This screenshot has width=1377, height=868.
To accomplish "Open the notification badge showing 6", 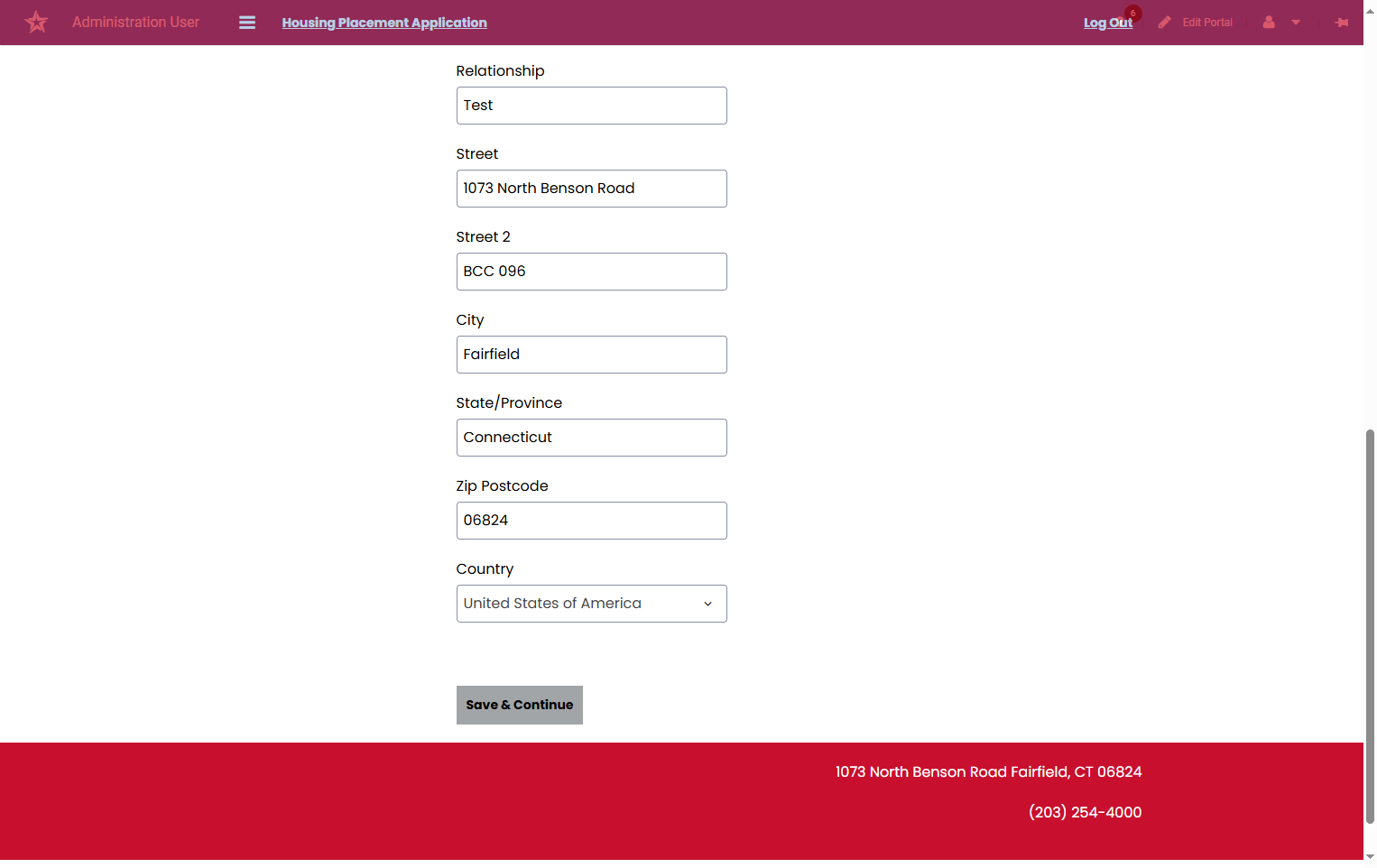I will (x=1133, y=13).
